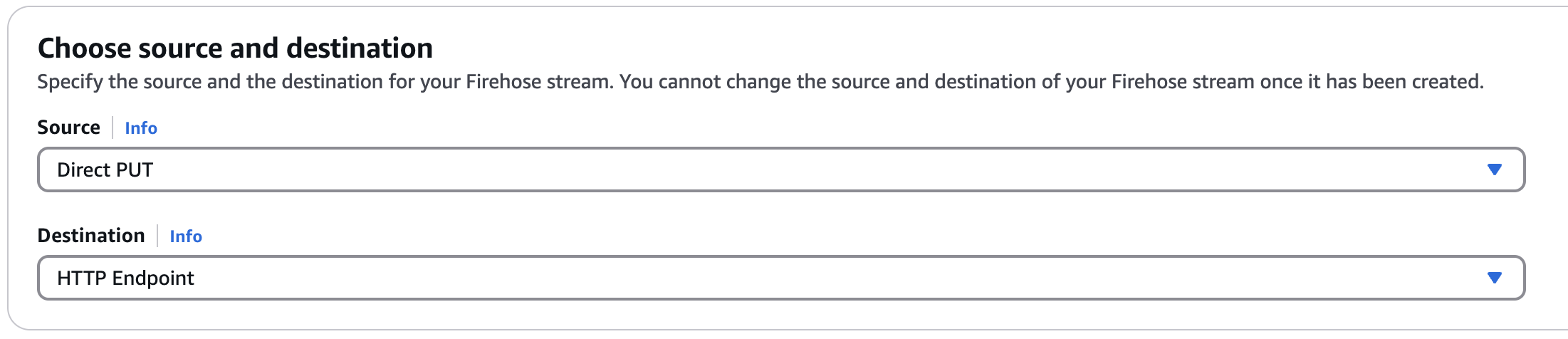Click empty middle area of Source select box
This screenshot has height=339, width=1568.
click(x=783, y=169)
